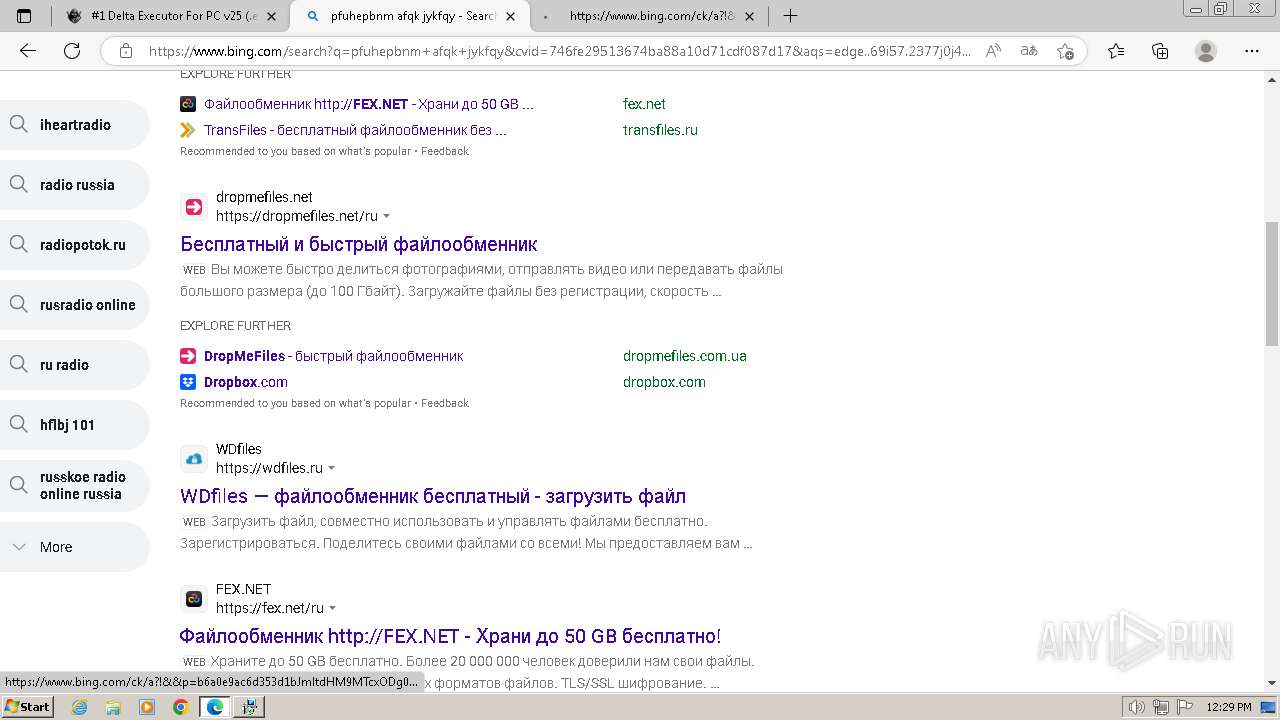Close the bing.com/ck tab
The image size is (1280, 720).
(x=751, y=16)
